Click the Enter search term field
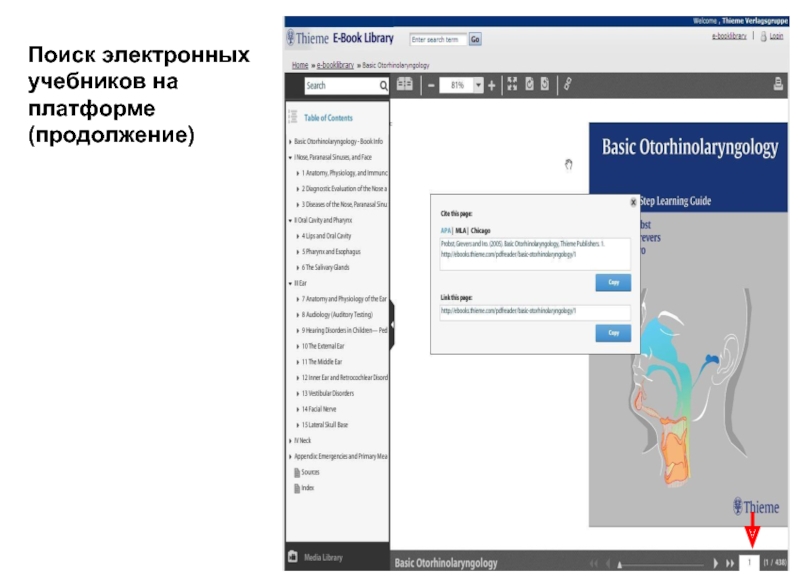Screen dimensions: 800x586 click(438, 39)
